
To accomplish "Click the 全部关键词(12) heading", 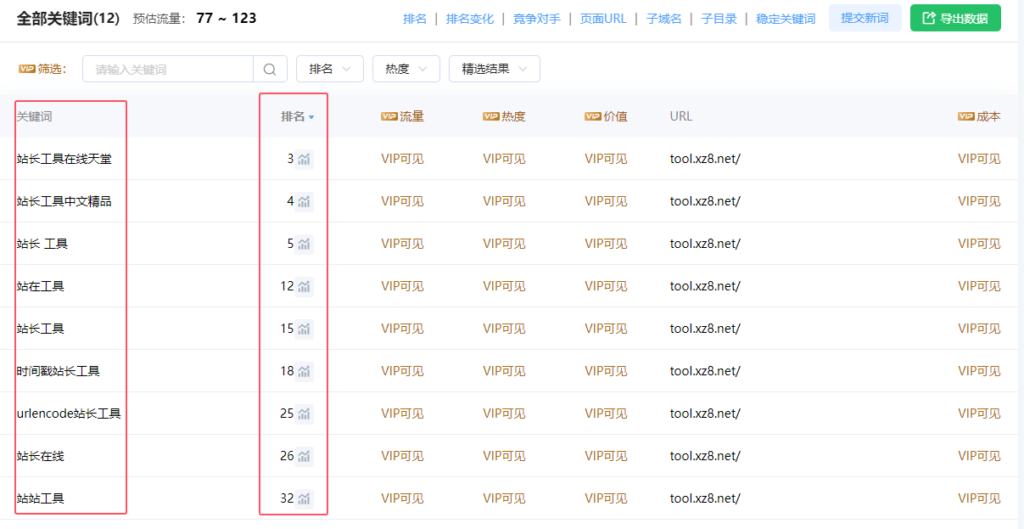I will [68, 18].
